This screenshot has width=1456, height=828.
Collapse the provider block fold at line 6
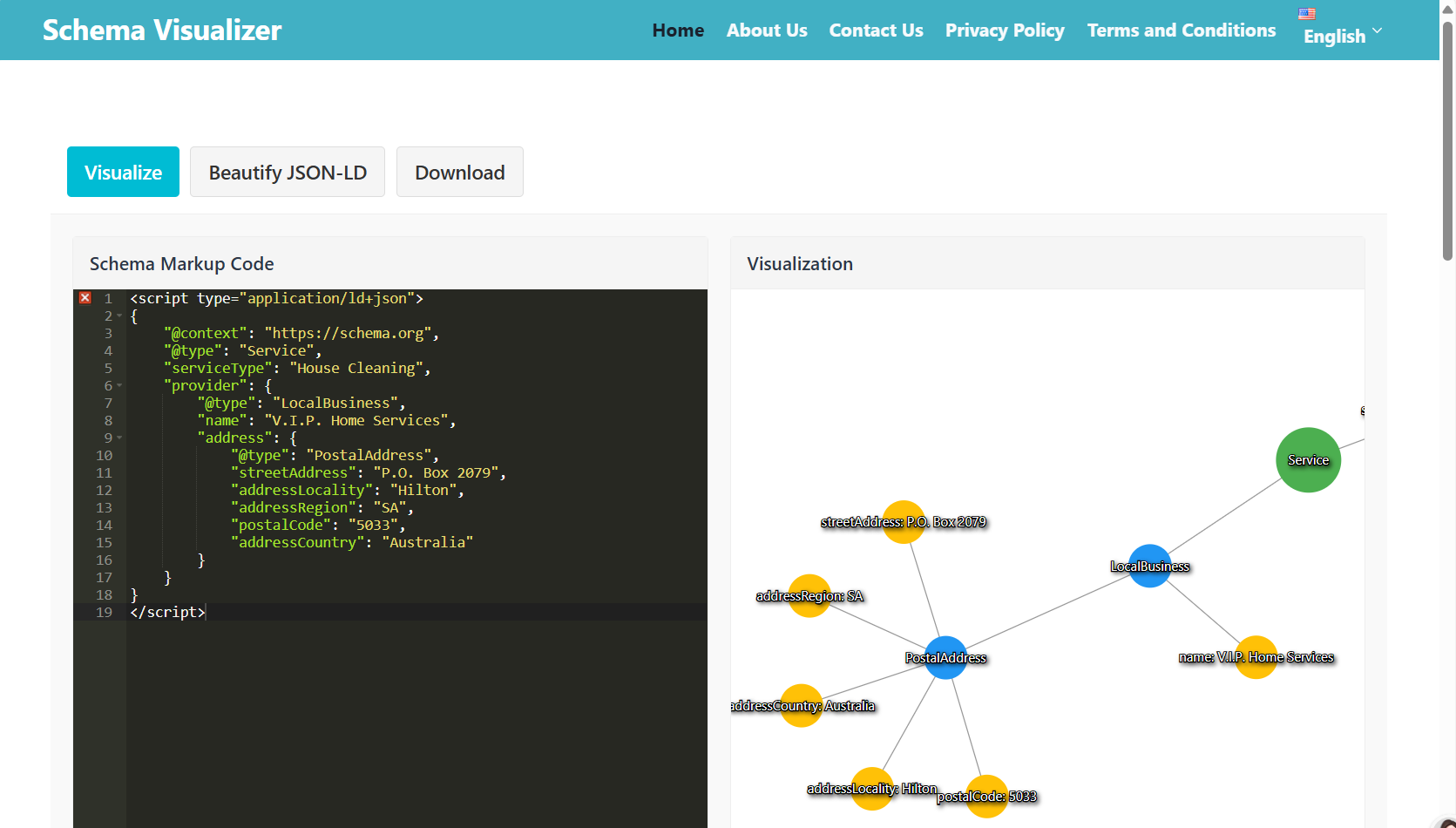click(119, 386)
